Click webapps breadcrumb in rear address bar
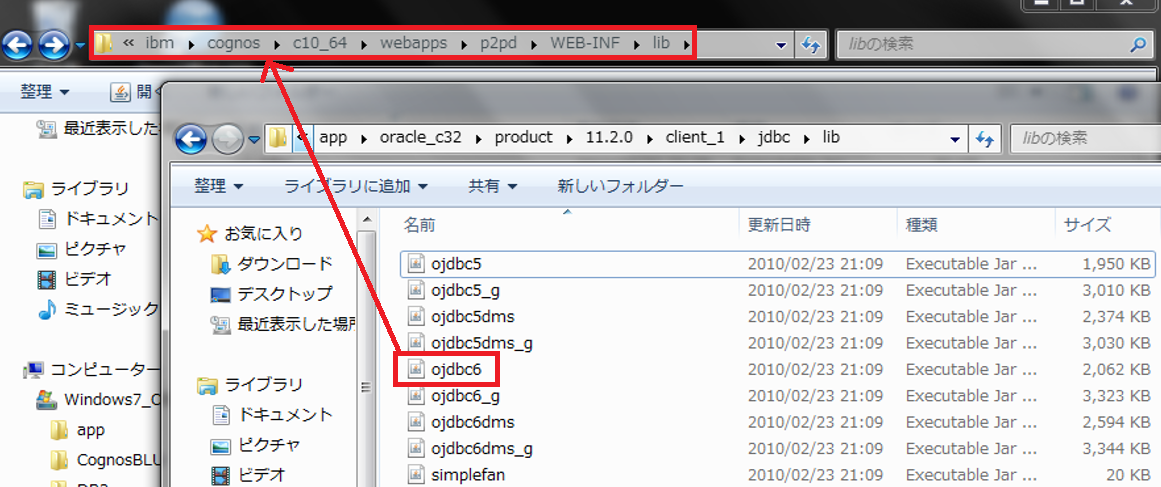Image resolution: width=1161 pixels, height=487 pixels. pos(413,44)
